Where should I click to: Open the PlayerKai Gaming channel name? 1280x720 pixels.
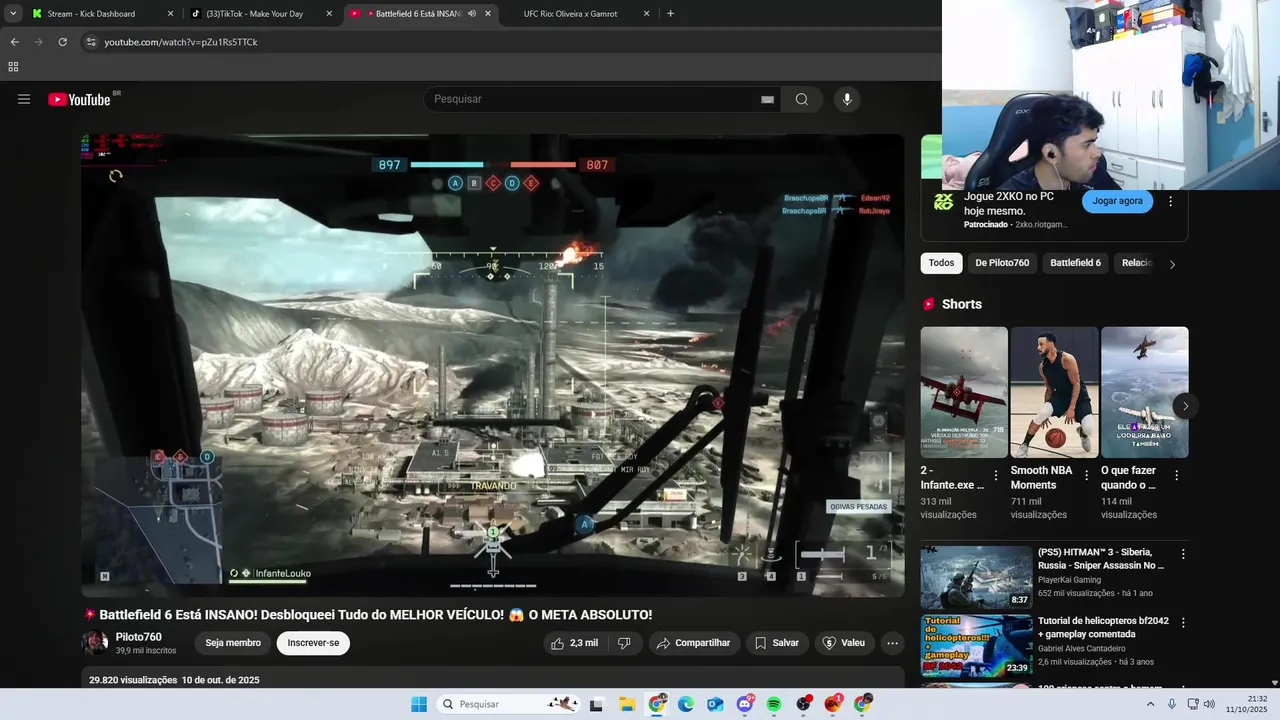click(x=1069, y=580)
